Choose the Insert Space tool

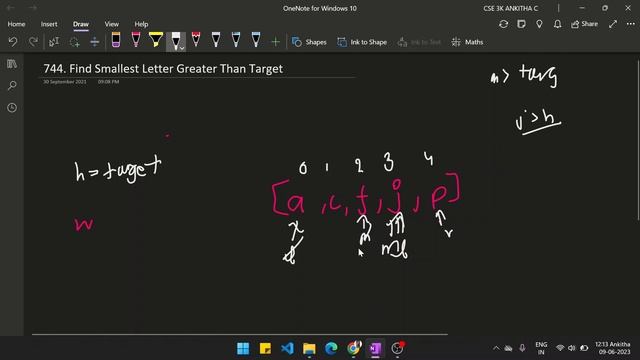click(x=94, y=42)
